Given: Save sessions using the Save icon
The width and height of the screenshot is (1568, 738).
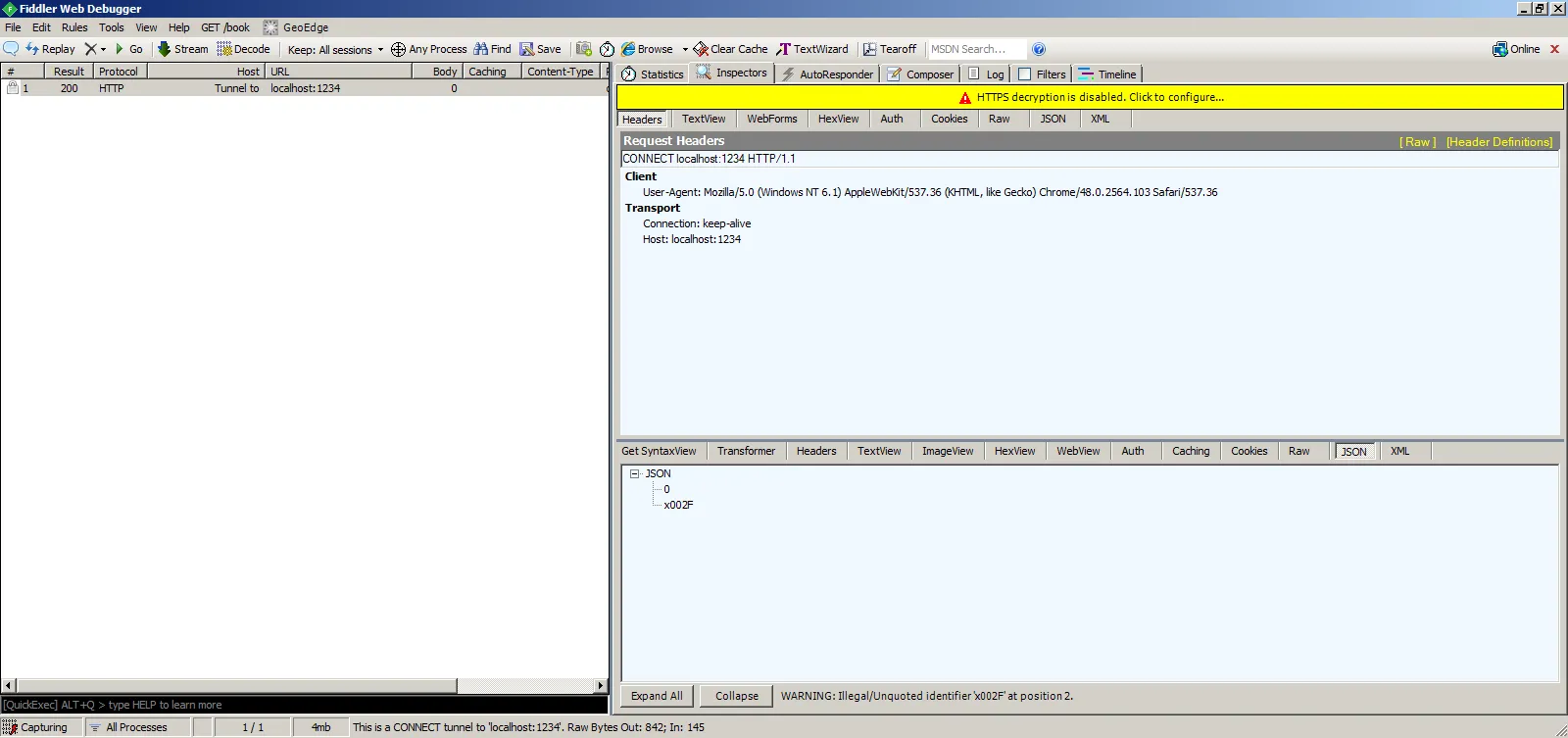Looking at the screenshot, I should 540,49.
